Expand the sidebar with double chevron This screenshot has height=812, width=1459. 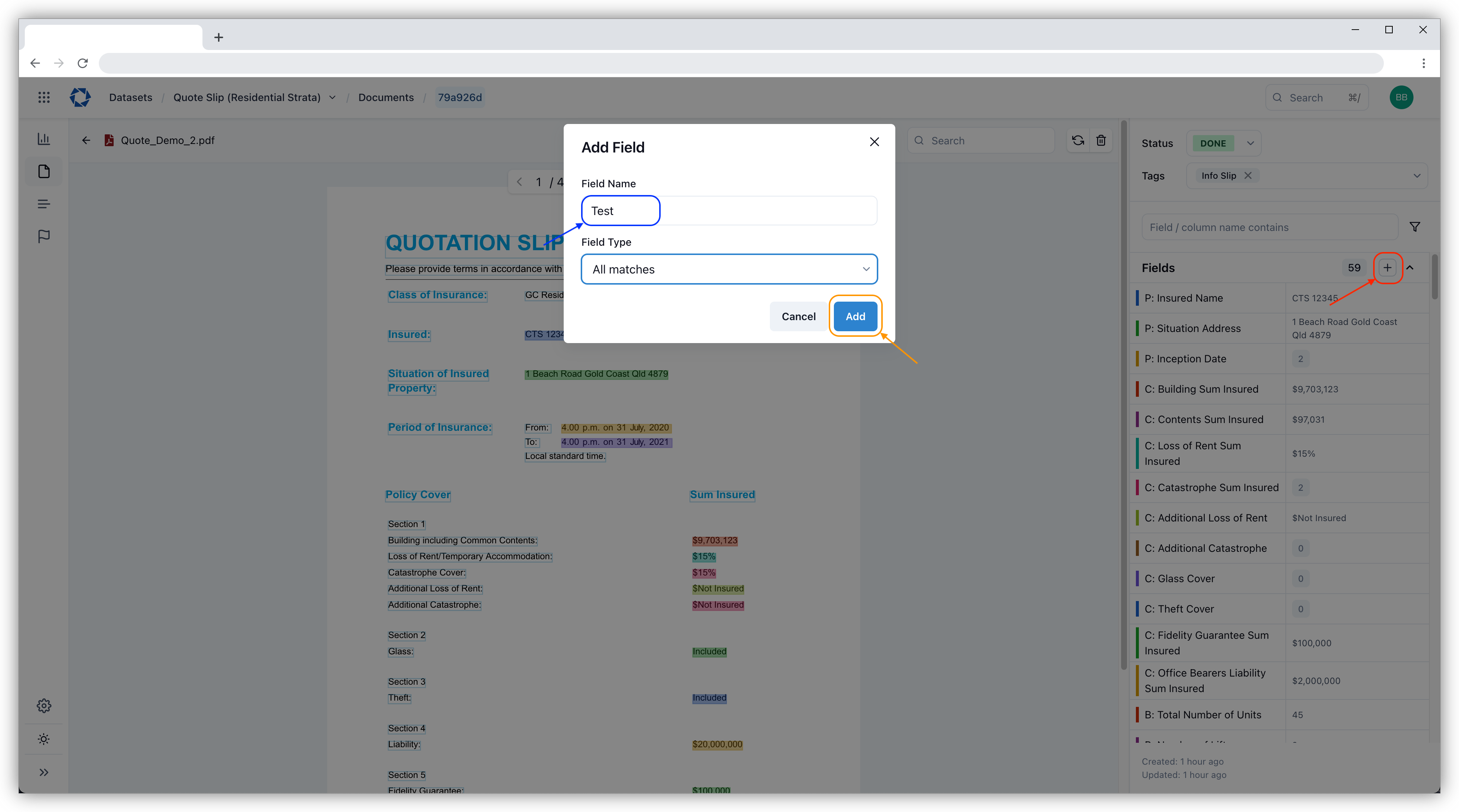click(x=44, y=772)
